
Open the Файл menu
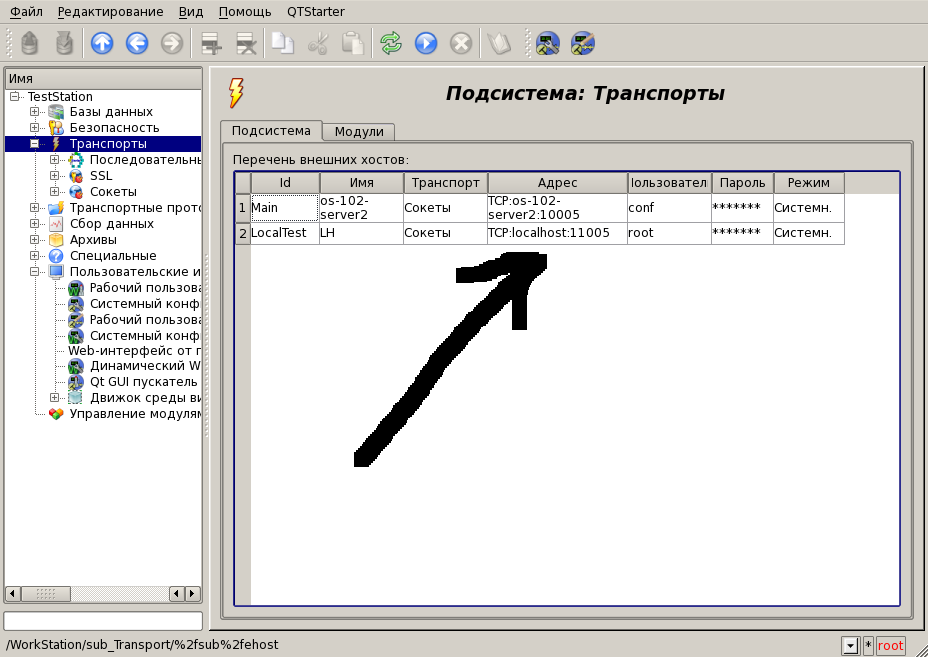coord(26,11)
